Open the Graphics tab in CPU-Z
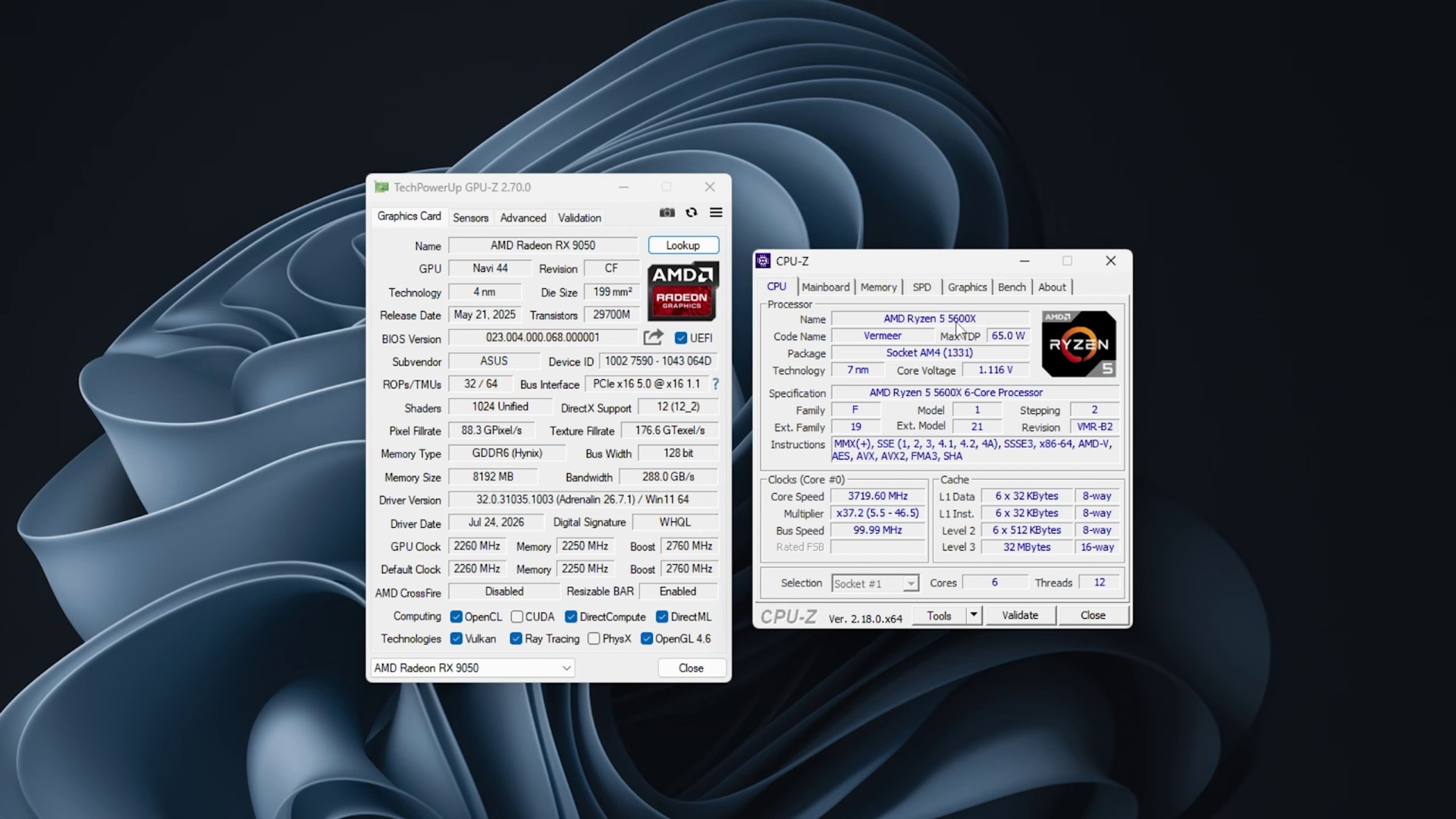 (x=968, y=287)
